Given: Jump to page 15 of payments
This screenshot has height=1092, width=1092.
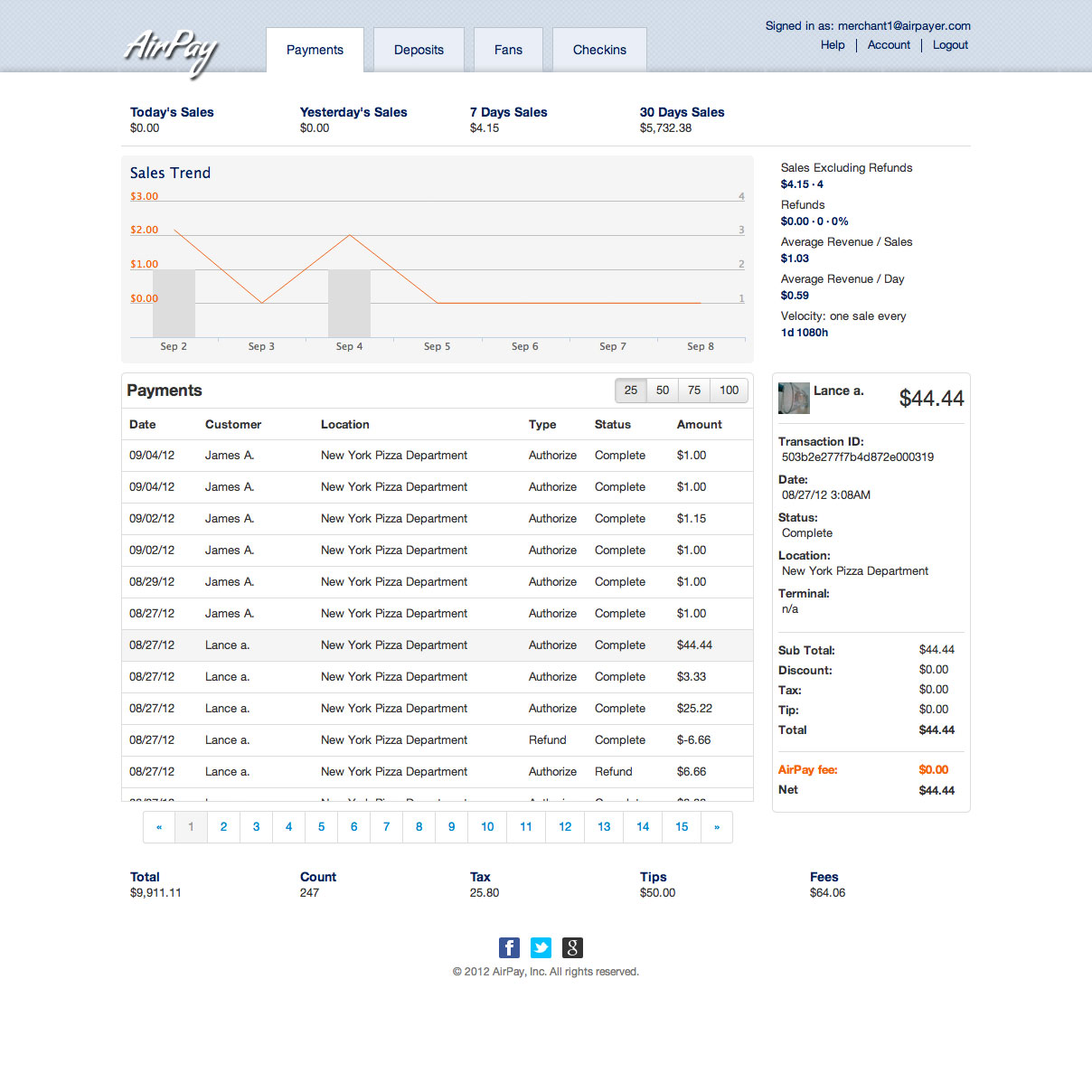Looking at the screenshot, I should click(682, 827).
